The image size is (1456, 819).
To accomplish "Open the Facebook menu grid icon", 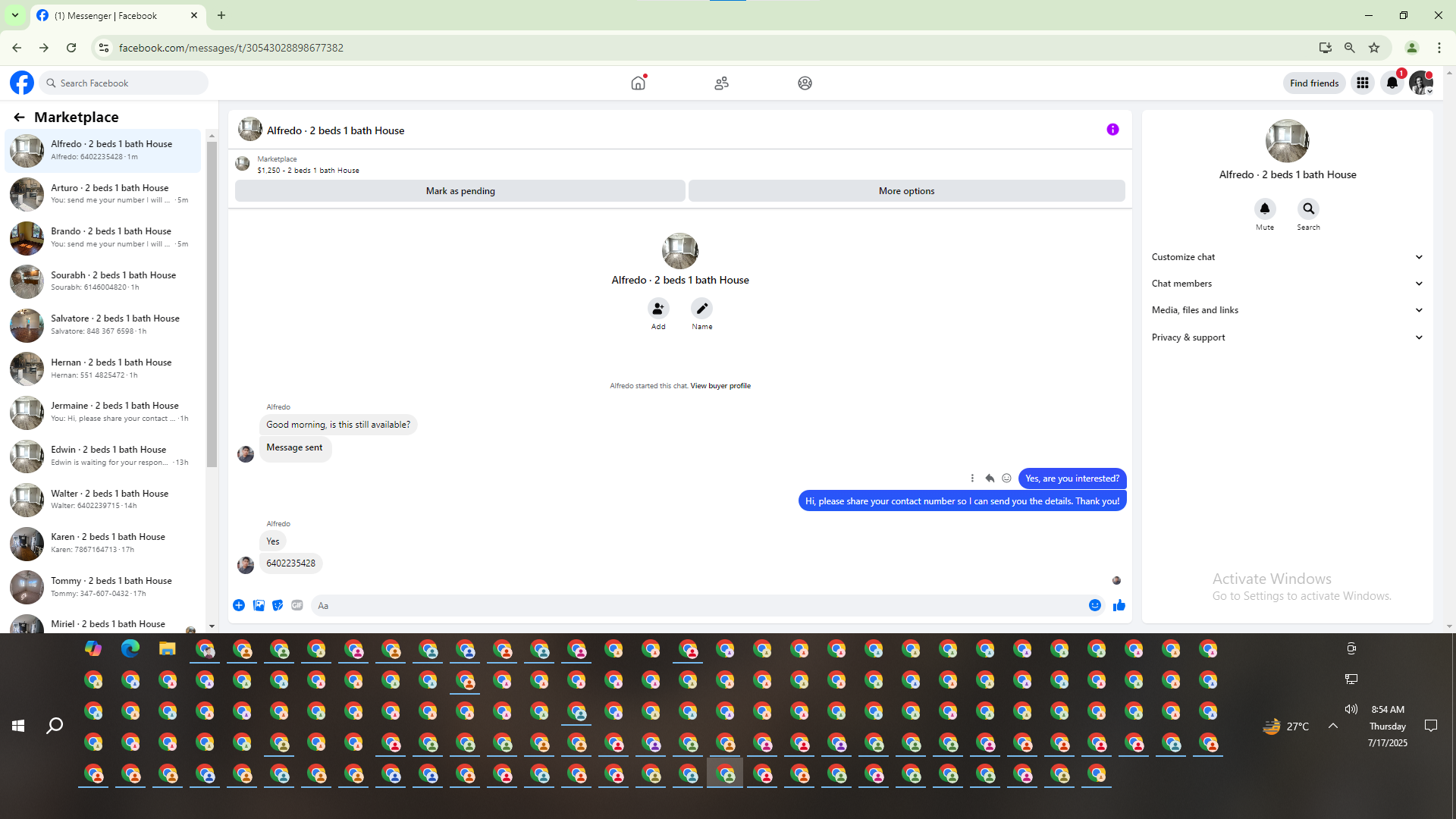I will point(1363,83).
